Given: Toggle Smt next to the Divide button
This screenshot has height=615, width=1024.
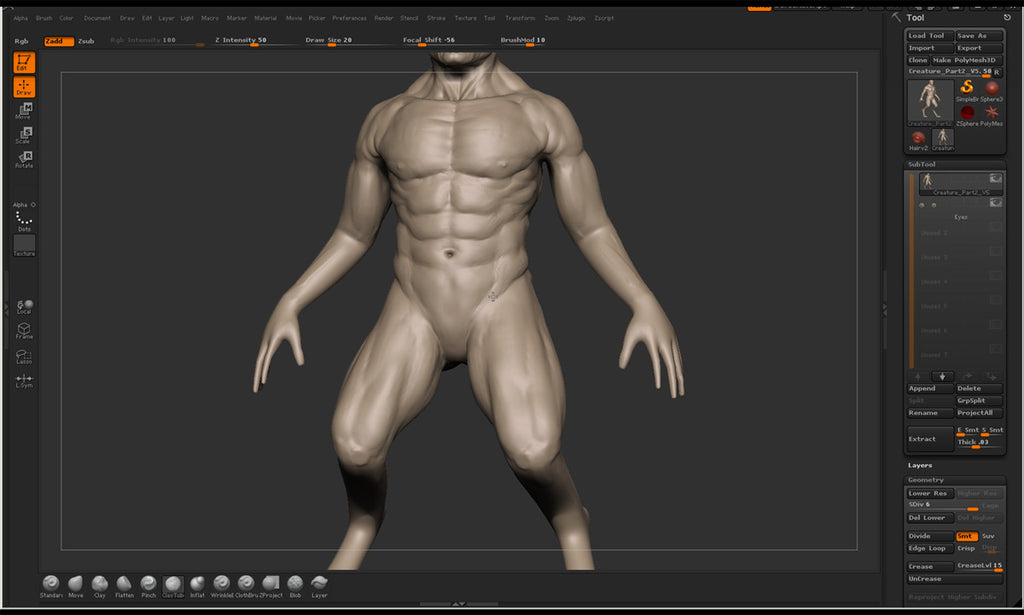Looking at the screenshot, I should [x=965, y=536].
